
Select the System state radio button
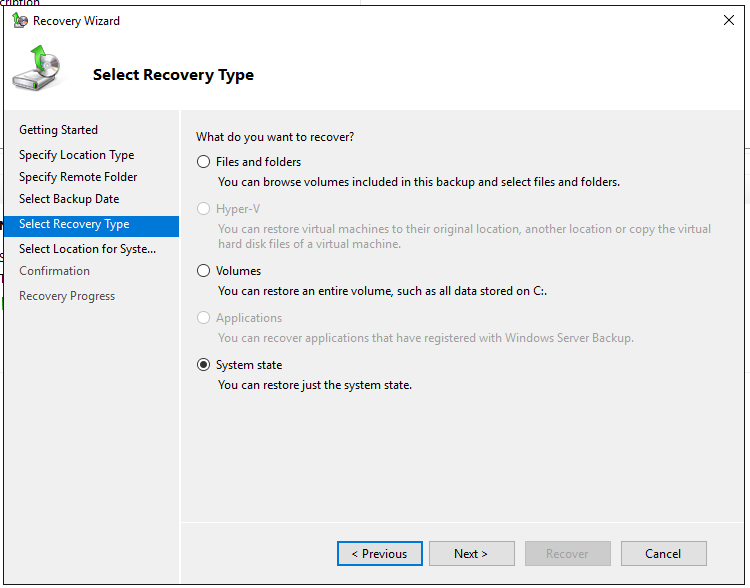(204, 365)
